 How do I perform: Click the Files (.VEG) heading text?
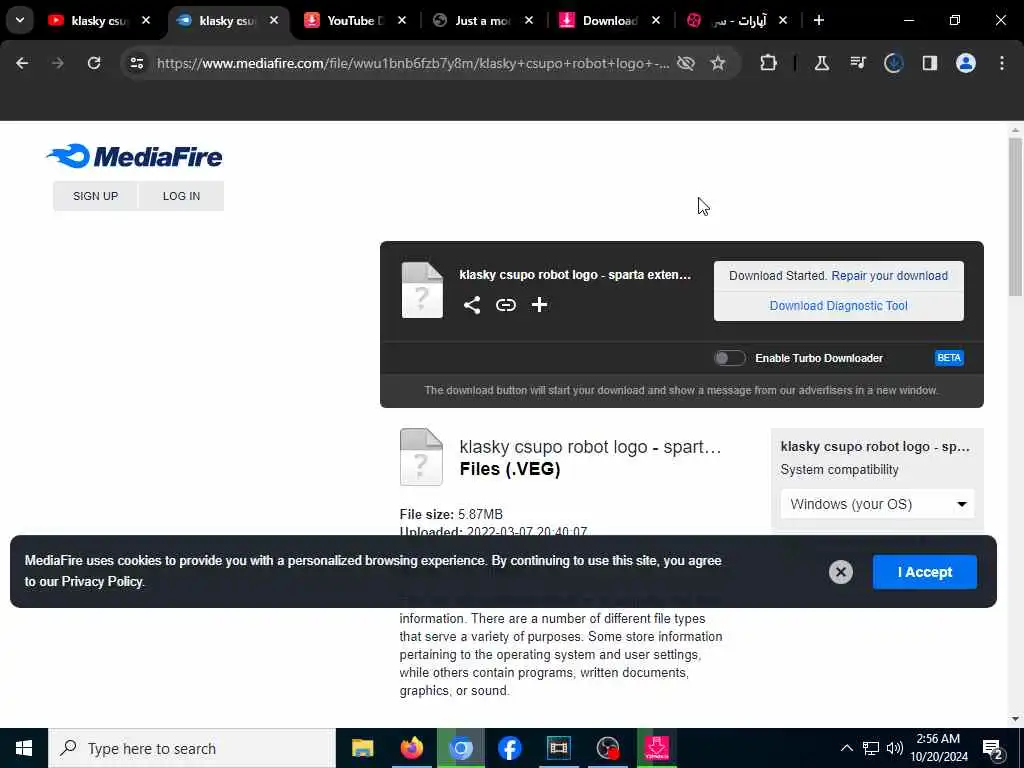click(x=510, y=469)
